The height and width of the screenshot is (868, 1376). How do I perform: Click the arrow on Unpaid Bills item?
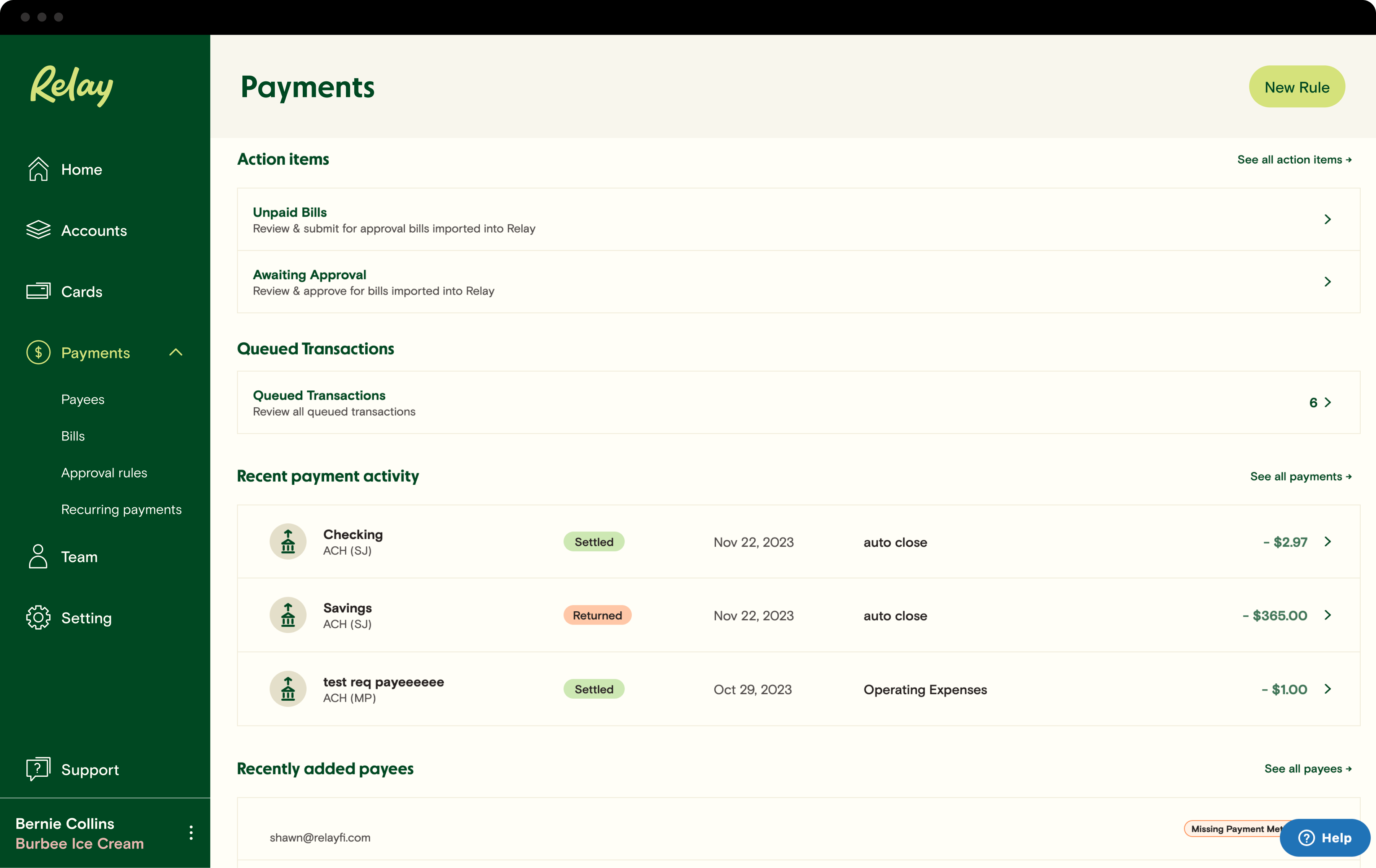pos(1328,219)
